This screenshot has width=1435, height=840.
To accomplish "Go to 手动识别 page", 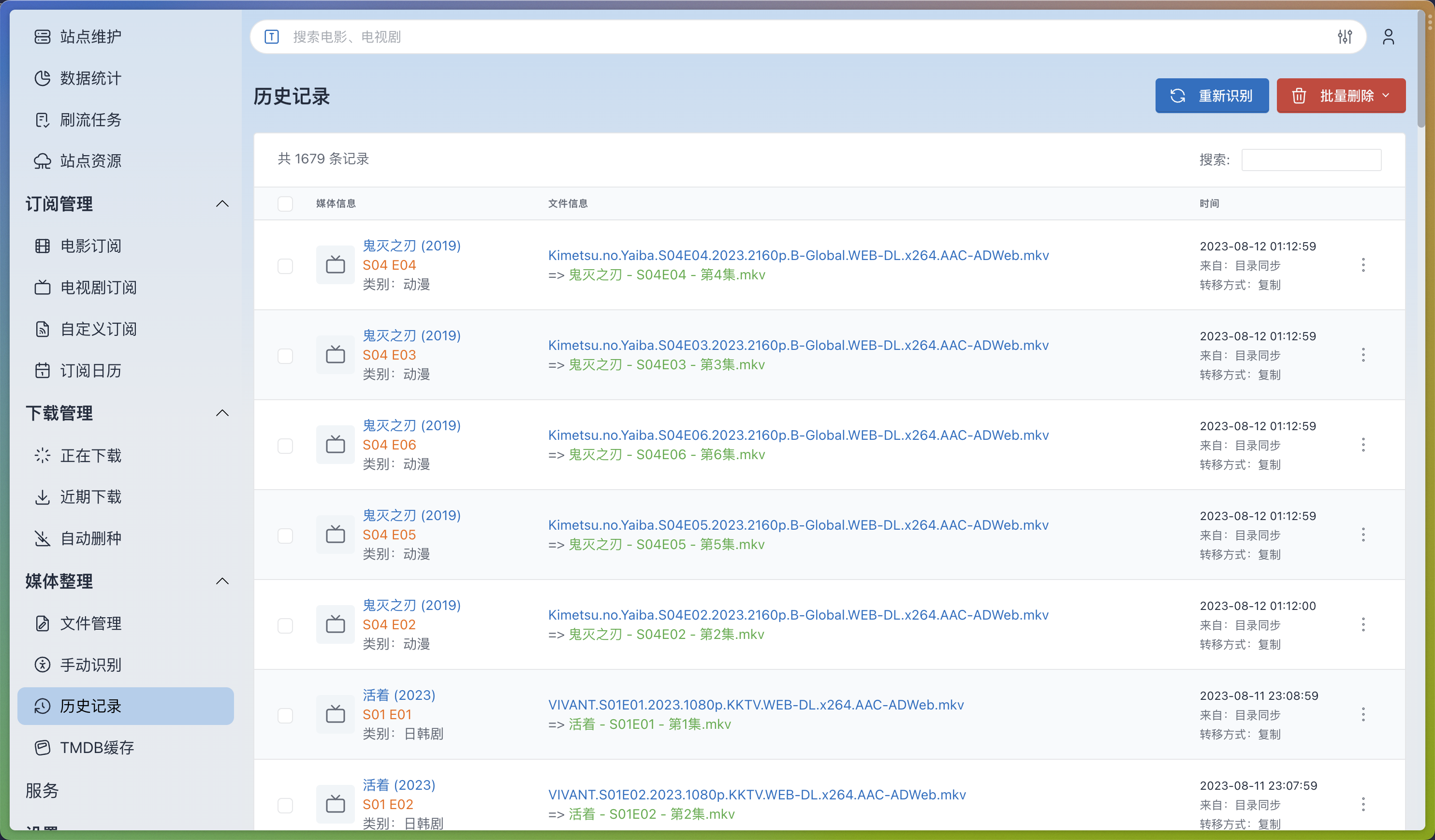I will [125, 665].
